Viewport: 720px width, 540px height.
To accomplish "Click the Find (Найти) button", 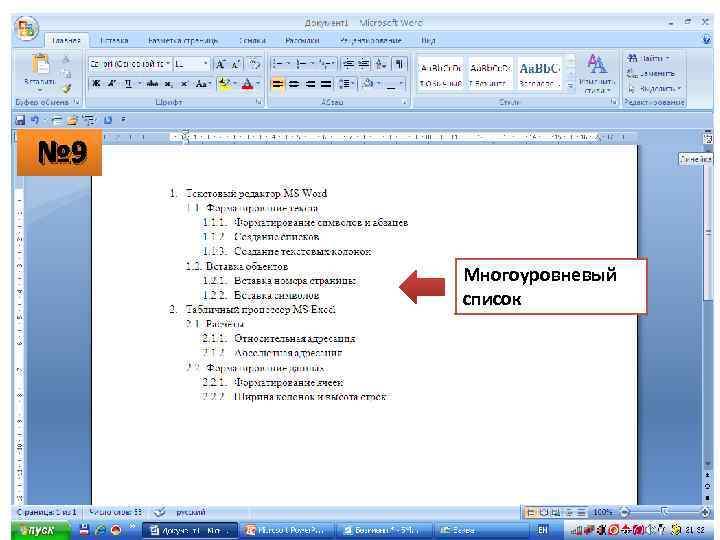I will [x=648, y=58].
